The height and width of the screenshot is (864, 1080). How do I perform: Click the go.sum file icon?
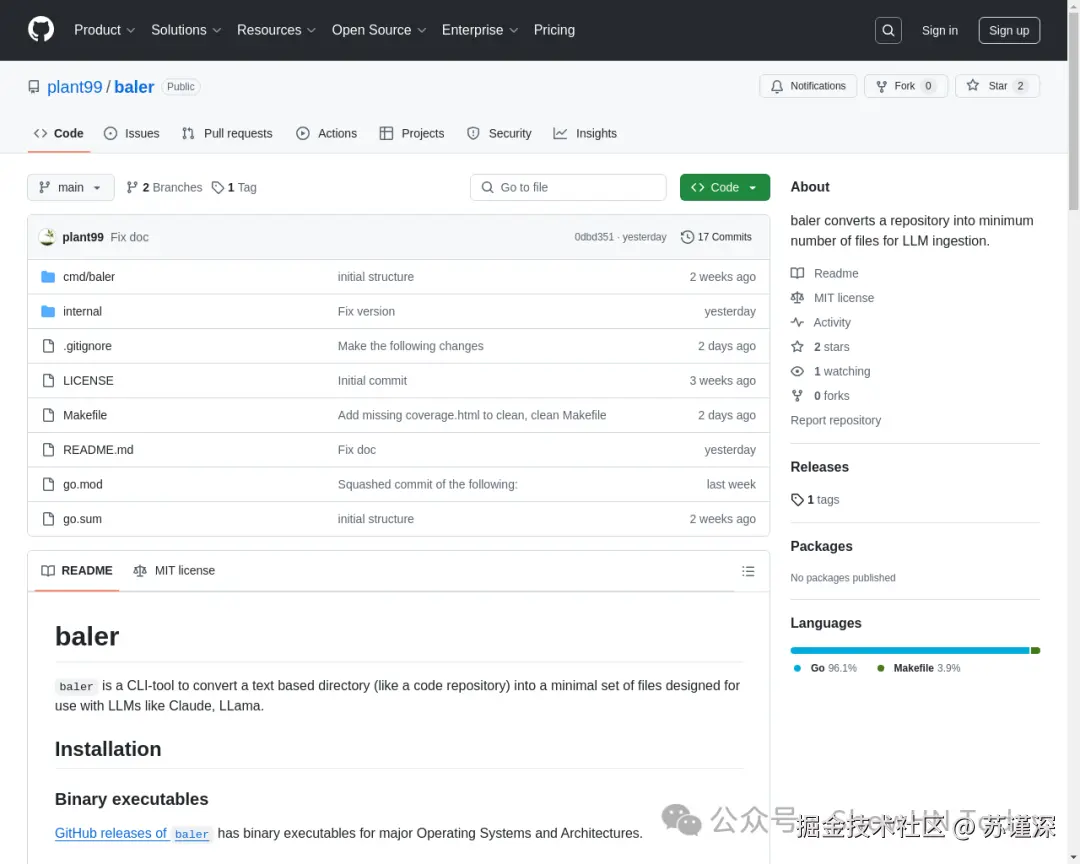(48, 519)
